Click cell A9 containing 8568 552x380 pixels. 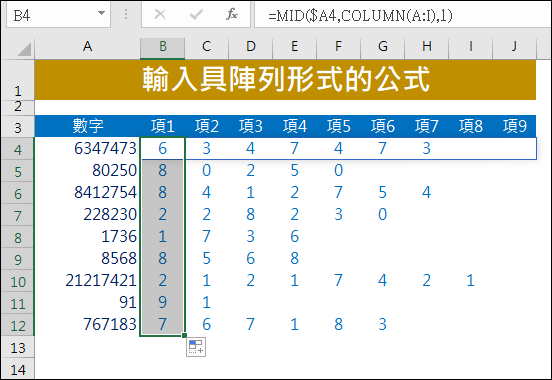click(x=87, y=258)
